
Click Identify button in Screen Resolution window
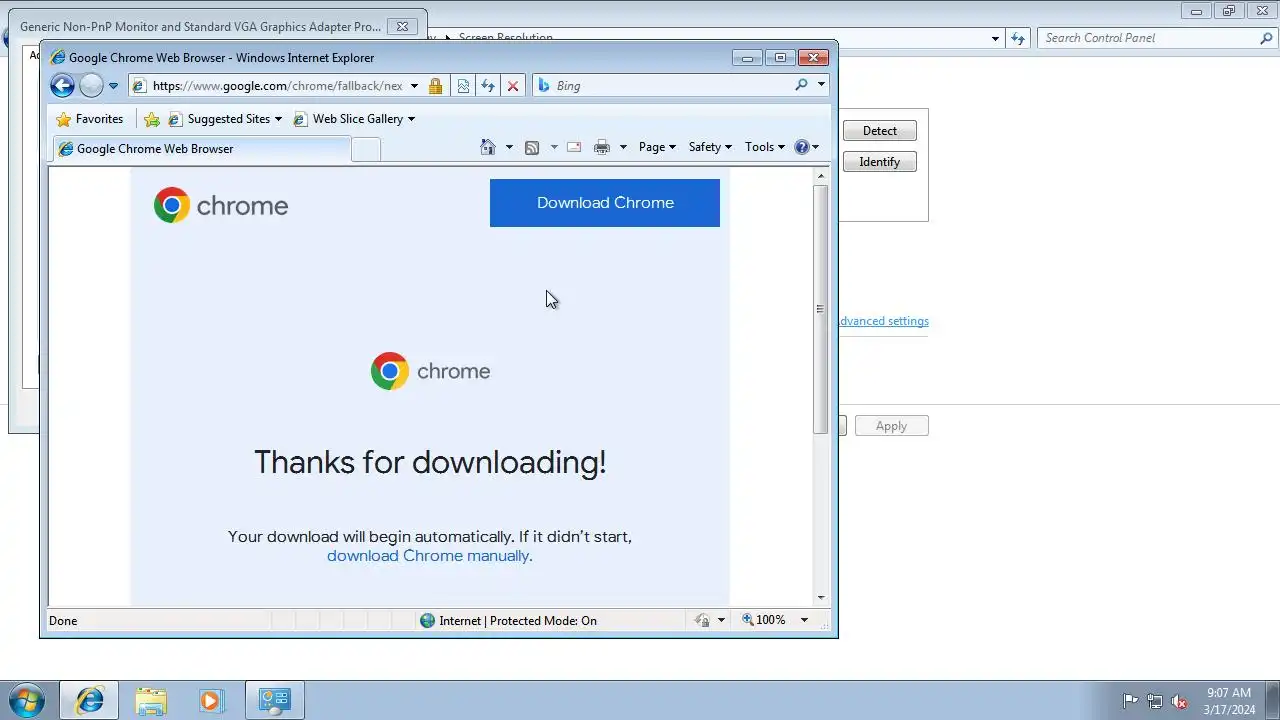coord(880,162)
